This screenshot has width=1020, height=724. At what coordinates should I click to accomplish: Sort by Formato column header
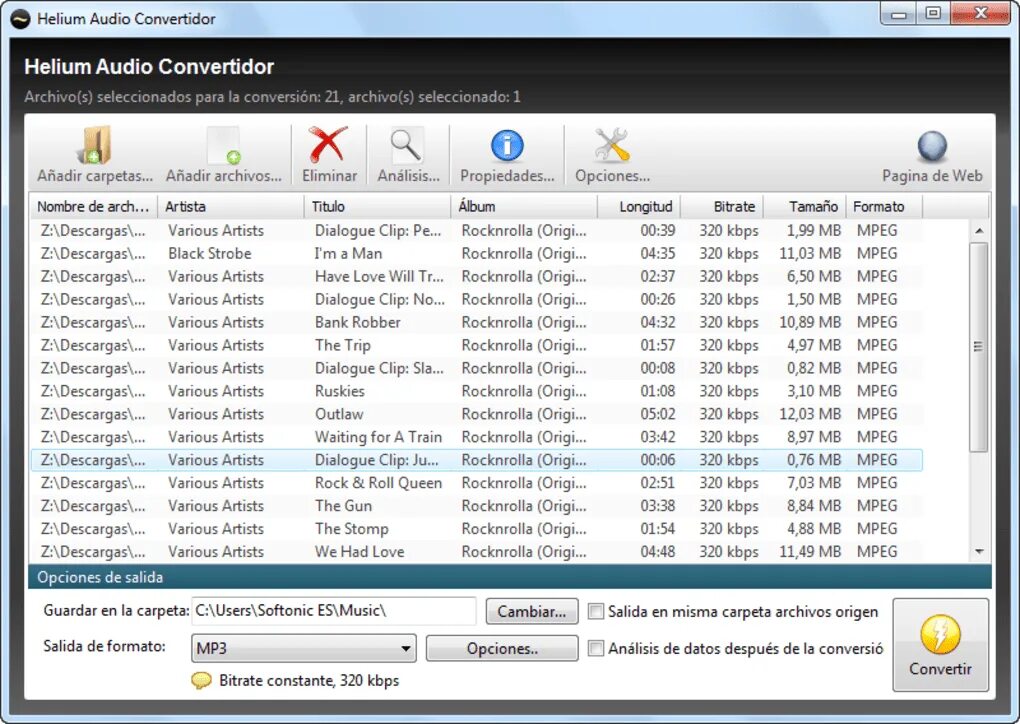(884, 206)
